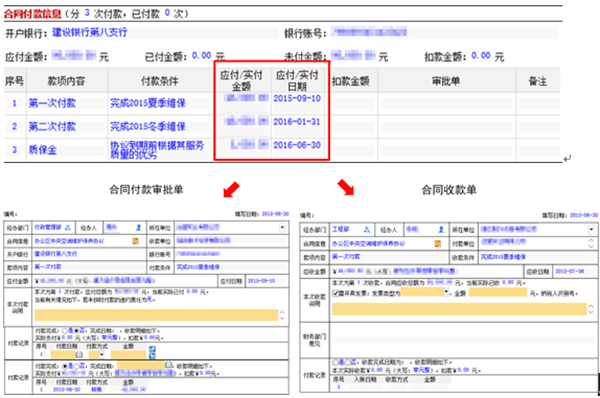
Task: Toggle 需开具发票 checkbox in receipt form
Action: point(336,294)
